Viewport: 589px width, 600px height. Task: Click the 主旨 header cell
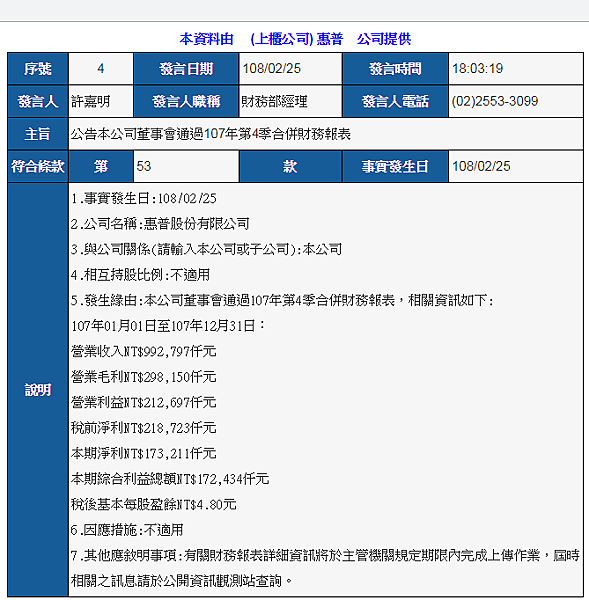point(38,134)
